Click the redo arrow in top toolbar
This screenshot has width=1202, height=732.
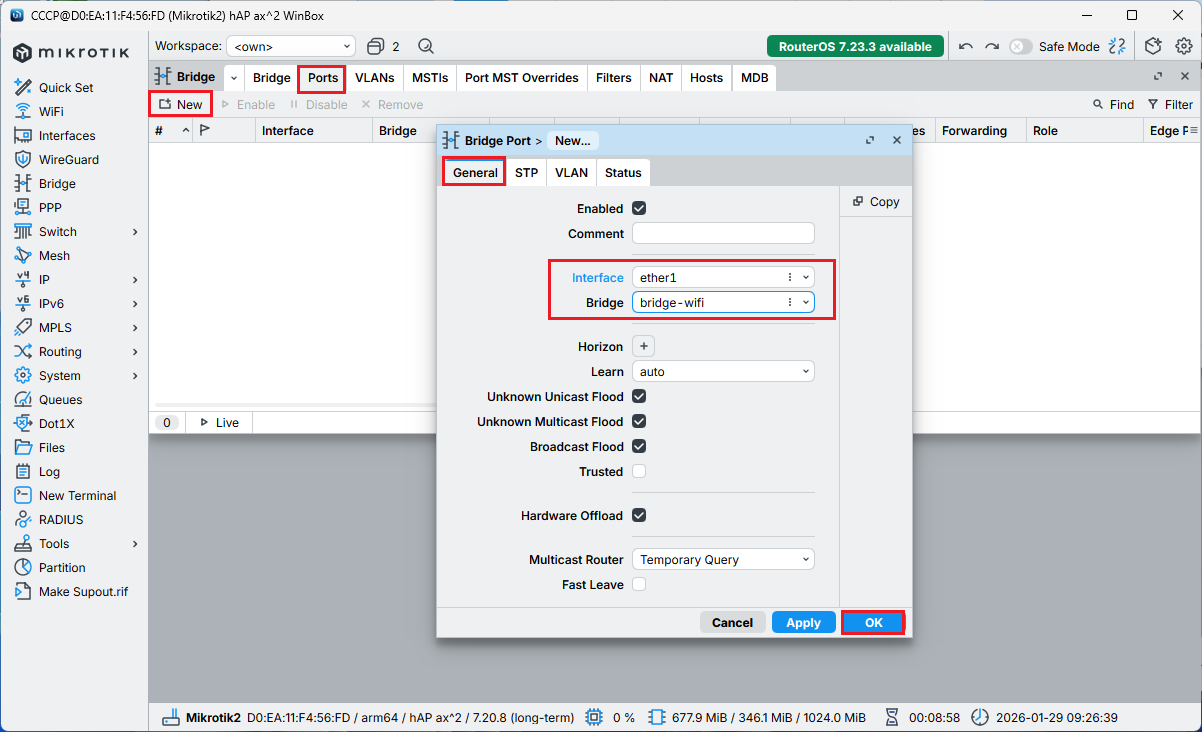pyautogui.click(x=992, y=46)
